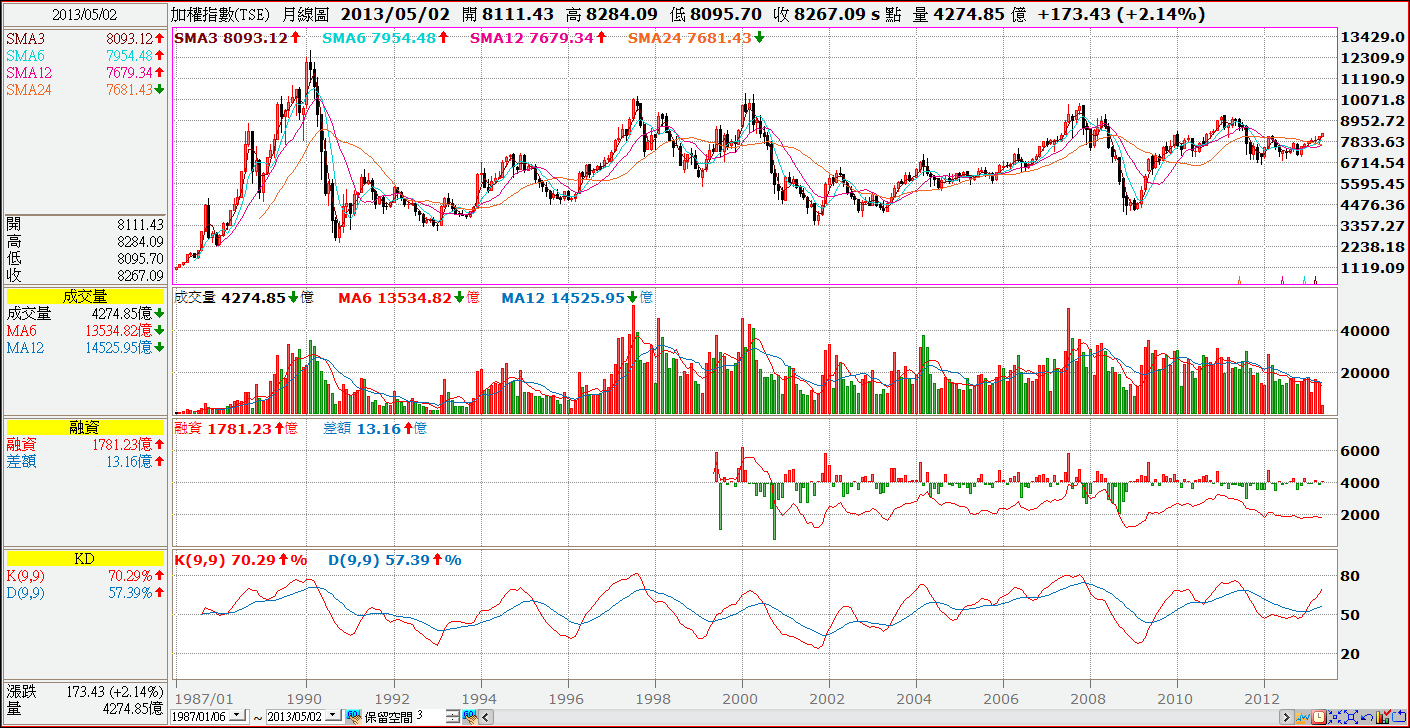Viewport: 1410px width, 728px height.
Task: Click the 漲跌 173.43 (+2.14%) row
Action: pyautogui.click(x=84, y=691)
